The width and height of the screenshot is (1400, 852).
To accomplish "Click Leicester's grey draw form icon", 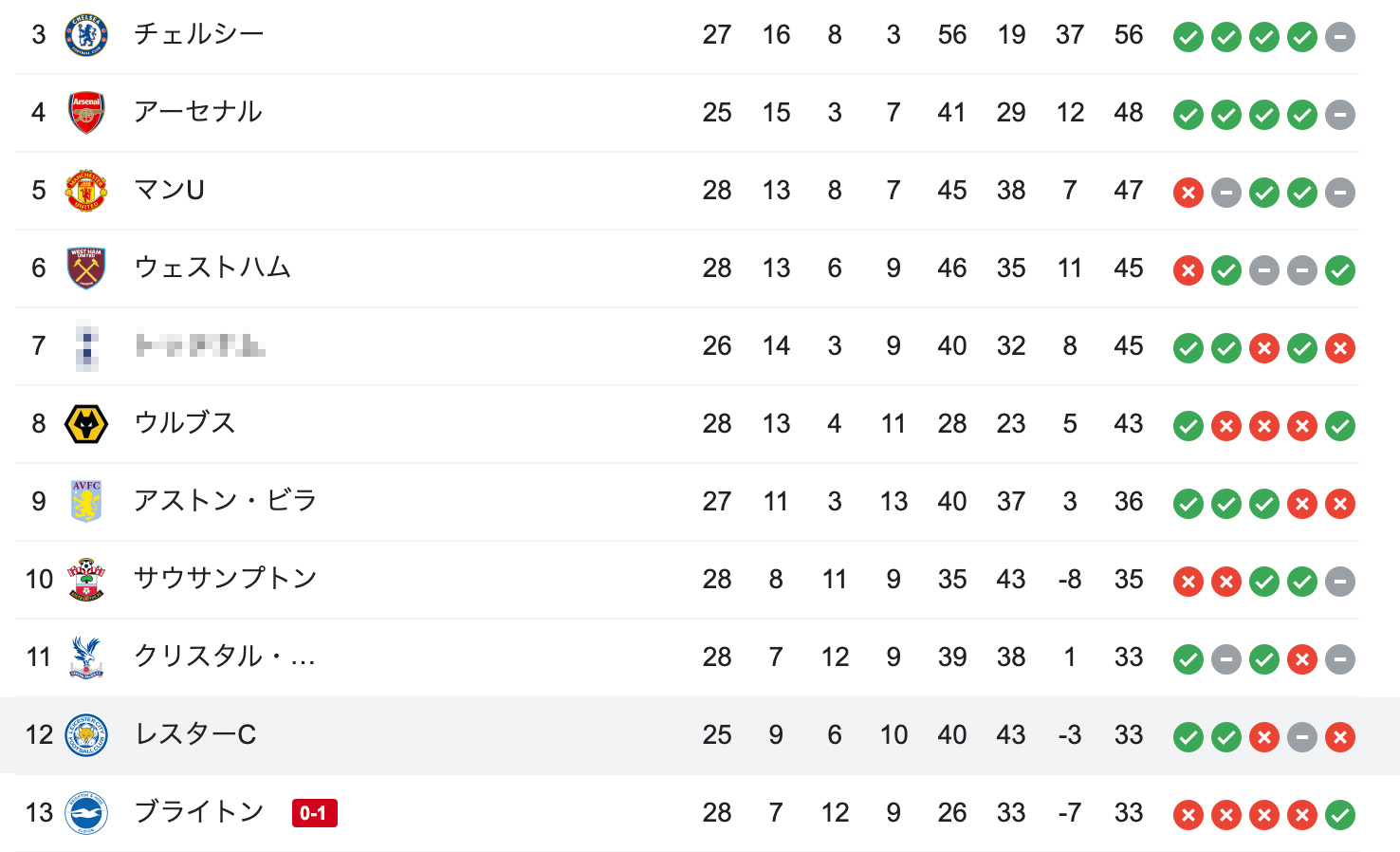I will tap(1302, 737).
